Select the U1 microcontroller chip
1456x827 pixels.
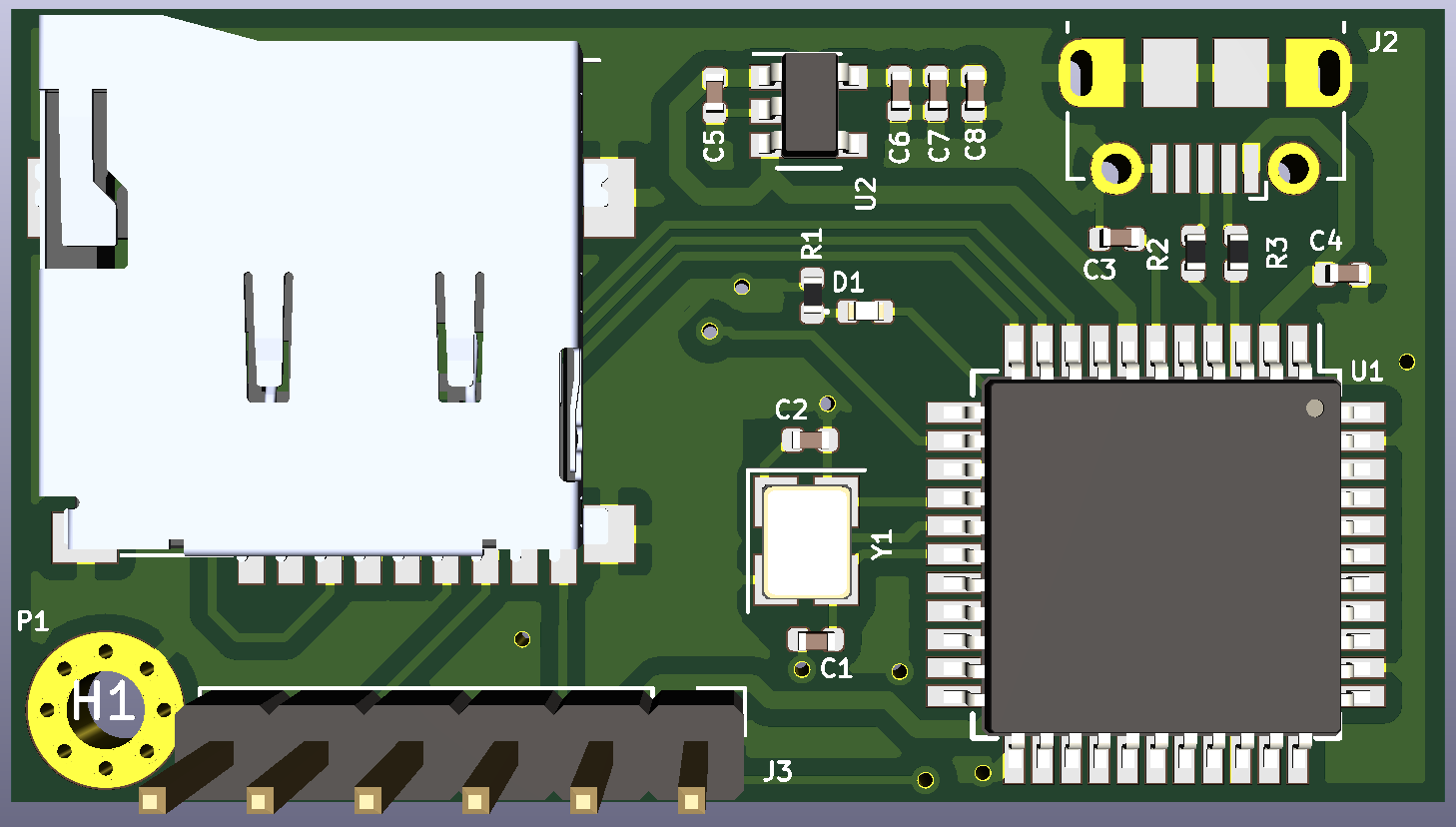pyautogui.click(x=1161, y=556)
